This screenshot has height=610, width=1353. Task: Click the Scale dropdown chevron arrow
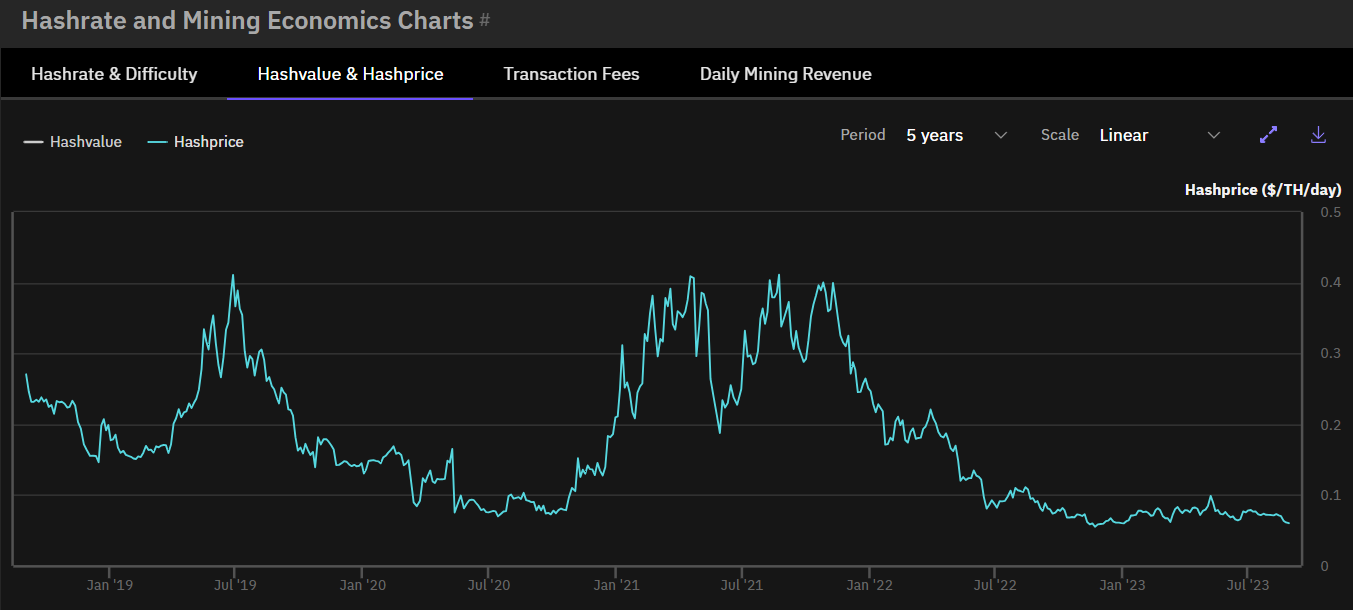point(1214,135)
